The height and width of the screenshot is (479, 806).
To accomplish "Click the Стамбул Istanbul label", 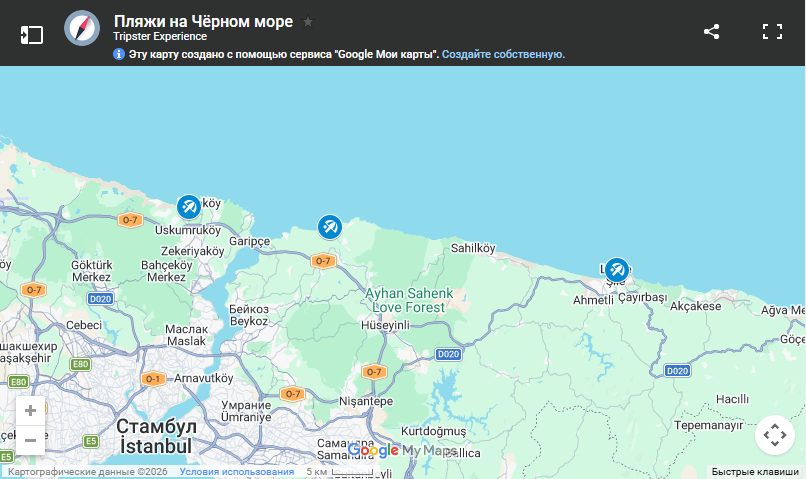I will pos(156,436).
